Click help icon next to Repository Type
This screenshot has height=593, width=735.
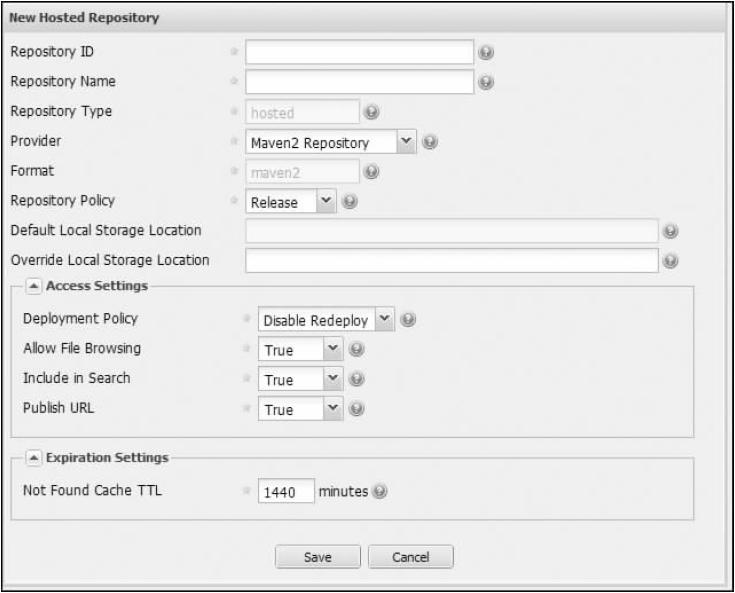pyautogui.click(x=371, y=112)
